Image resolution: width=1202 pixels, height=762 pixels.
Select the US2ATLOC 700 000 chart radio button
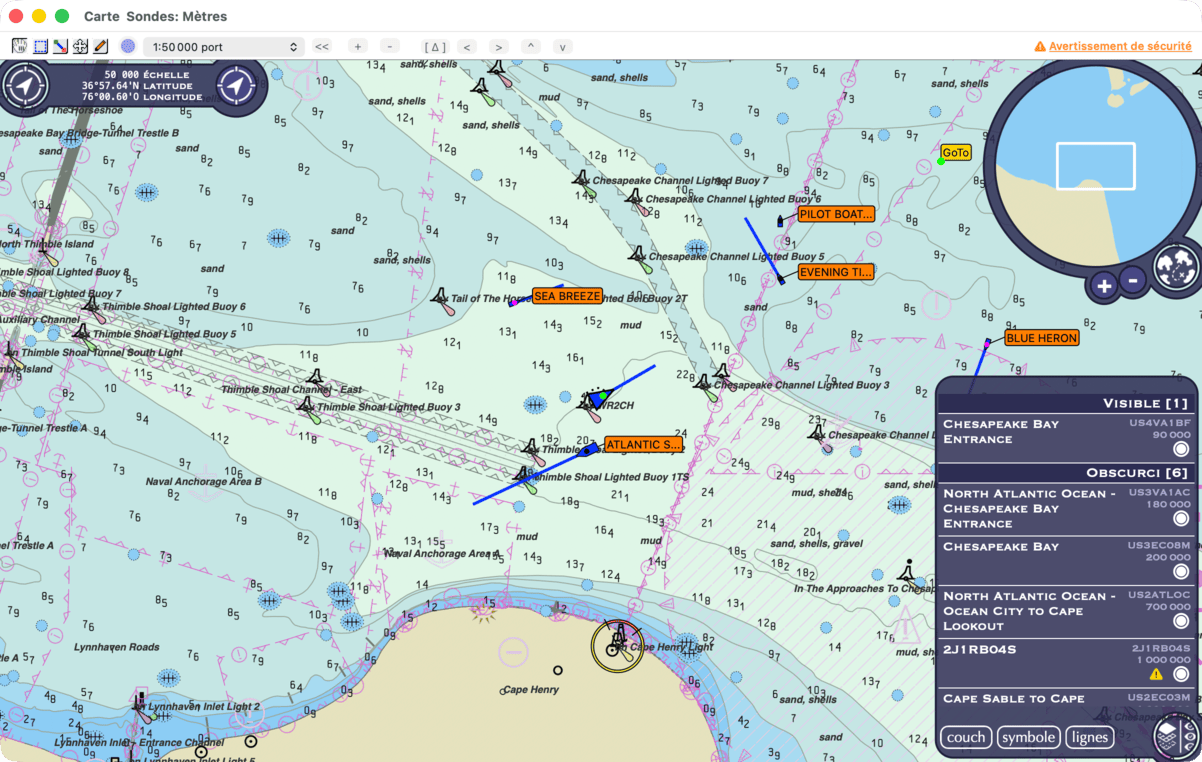tap(1181, 621)
